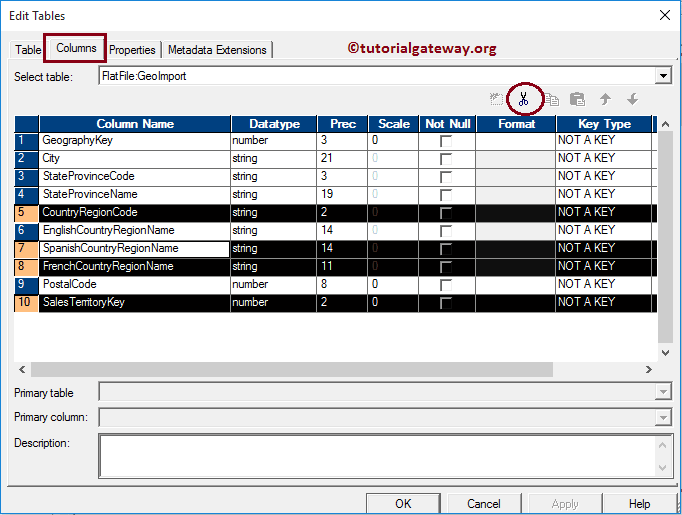This screenshot has width=682, height=515.
Task: Click the Help button
Action: [639, 503]
